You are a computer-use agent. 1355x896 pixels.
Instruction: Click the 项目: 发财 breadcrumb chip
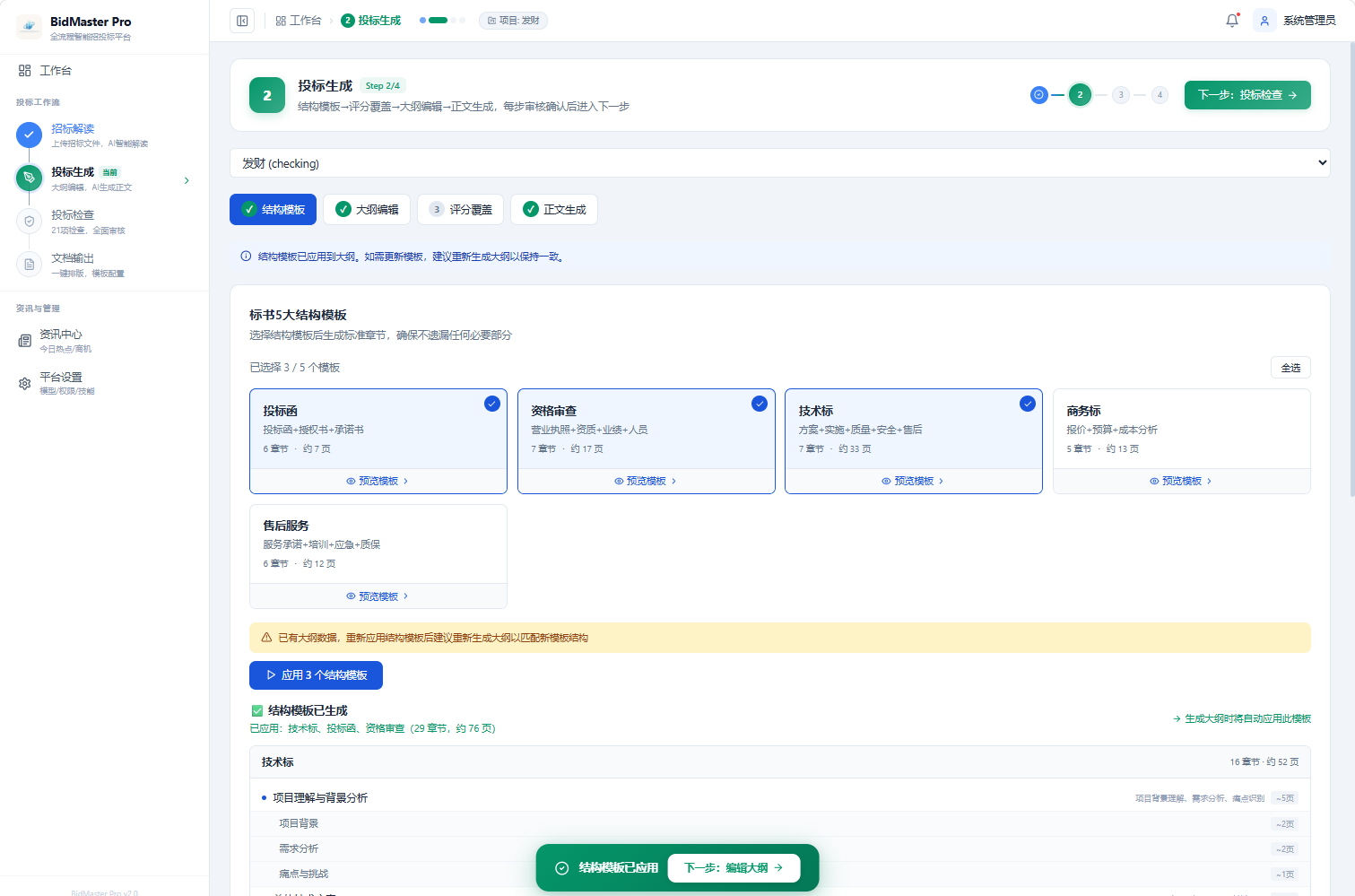click(x=514, y=21)
